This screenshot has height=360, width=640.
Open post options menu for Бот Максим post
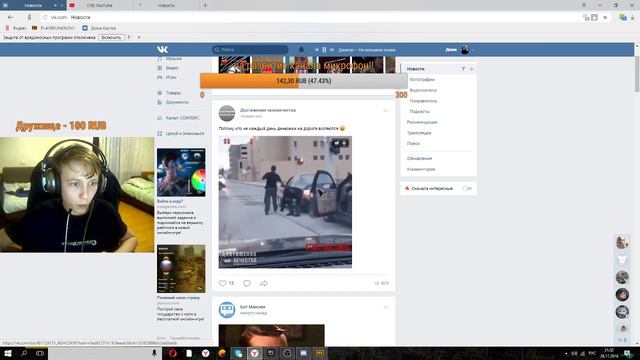385,307
